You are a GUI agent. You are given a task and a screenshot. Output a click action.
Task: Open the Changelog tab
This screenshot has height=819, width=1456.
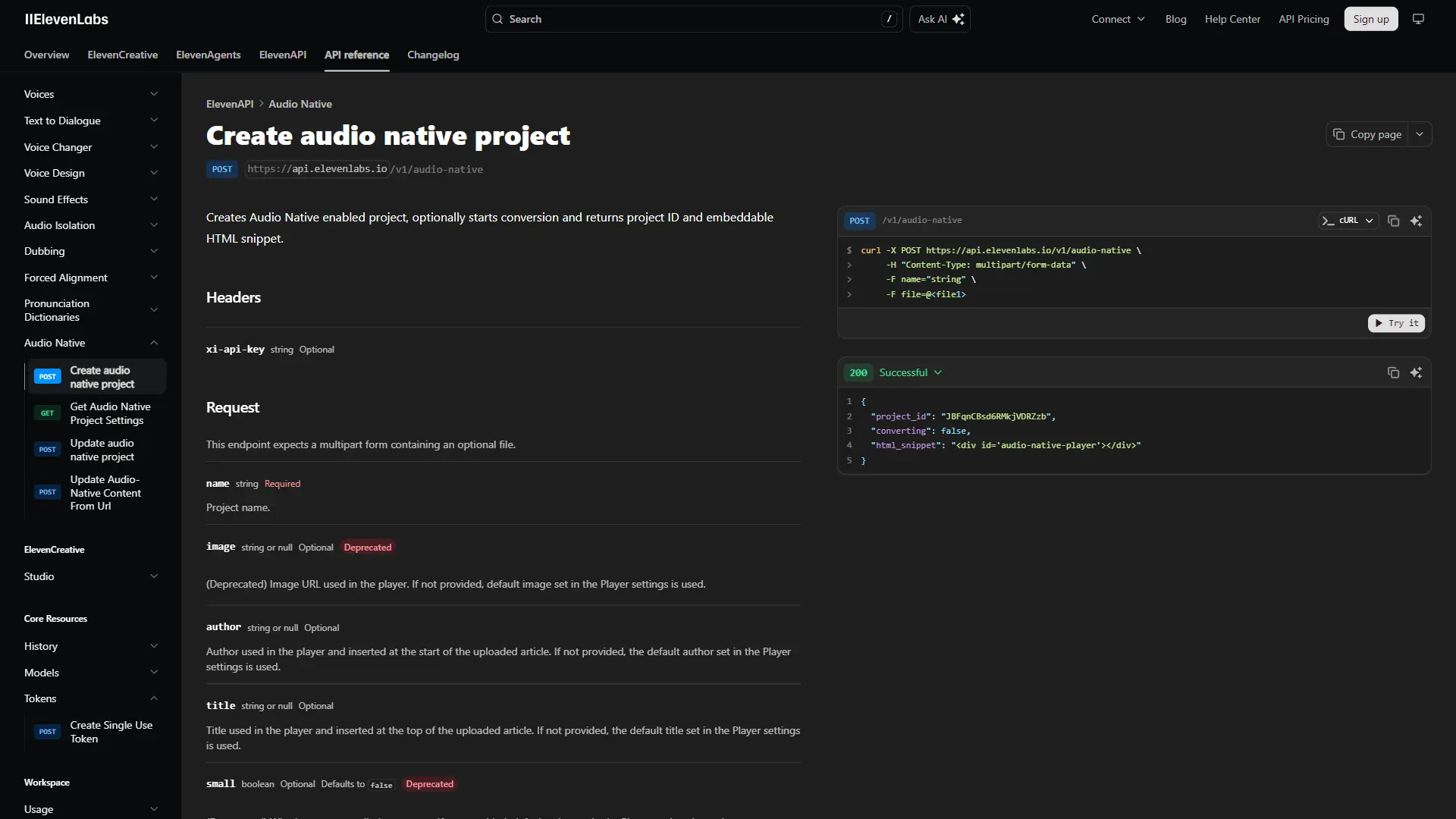click(433, 55)
